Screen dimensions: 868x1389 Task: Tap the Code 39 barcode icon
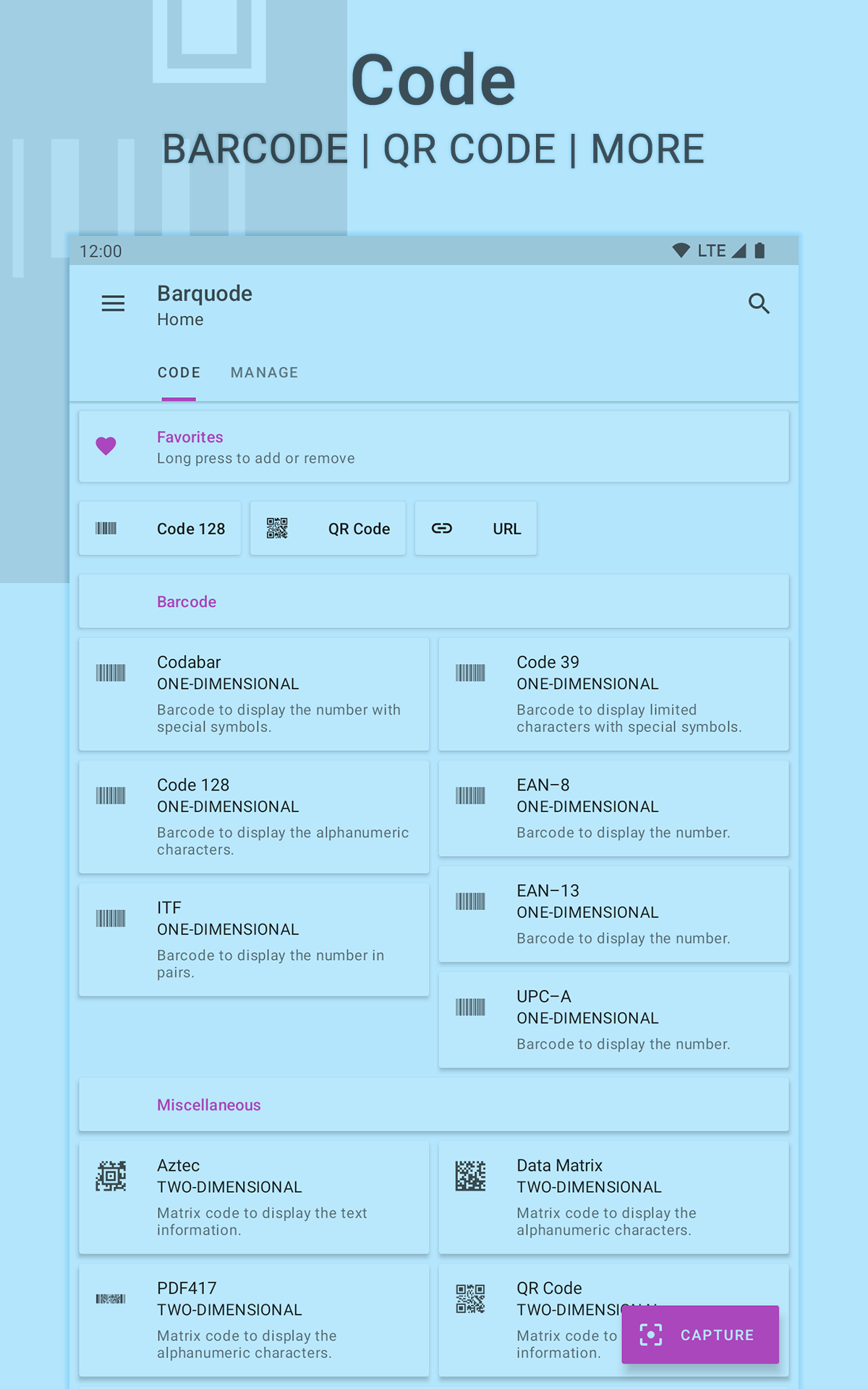[x=470, y=673]
